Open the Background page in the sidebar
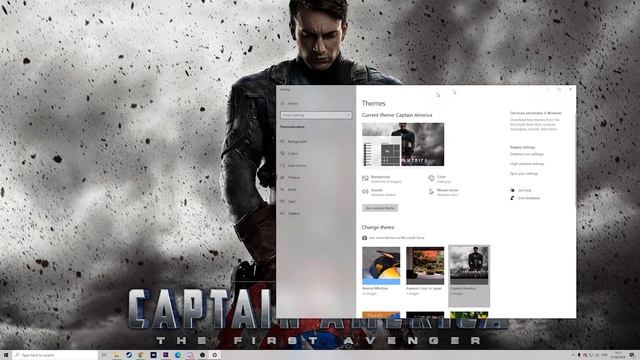Screen dimensions: 640x360 coord(294,142)
